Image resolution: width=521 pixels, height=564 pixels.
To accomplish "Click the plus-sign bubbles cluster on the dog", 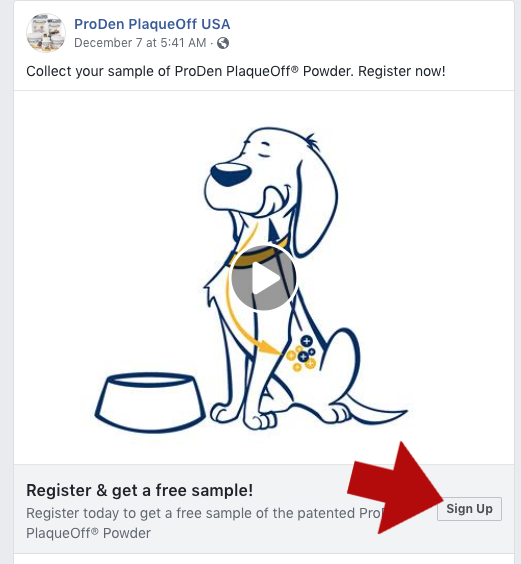I will click(x=302, y=354).
